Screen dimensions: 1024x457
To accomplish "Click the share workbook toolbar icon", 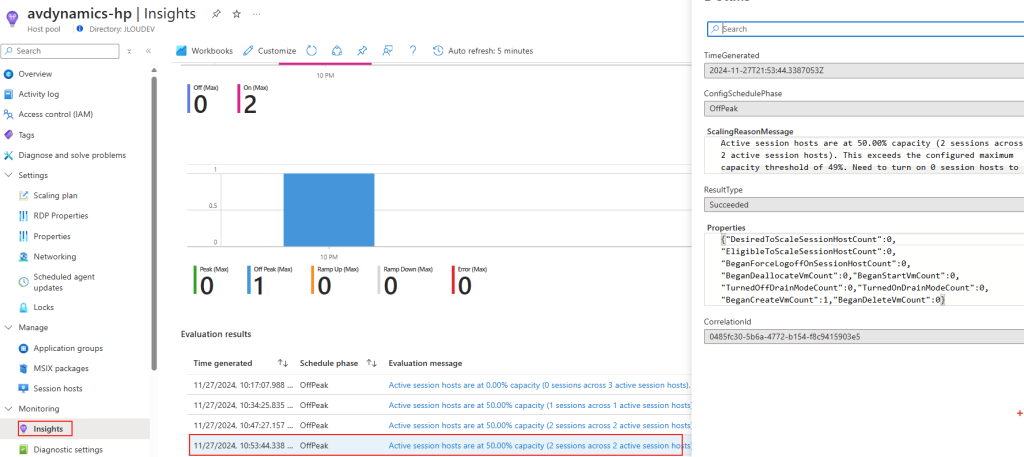I will coord(337,51).
